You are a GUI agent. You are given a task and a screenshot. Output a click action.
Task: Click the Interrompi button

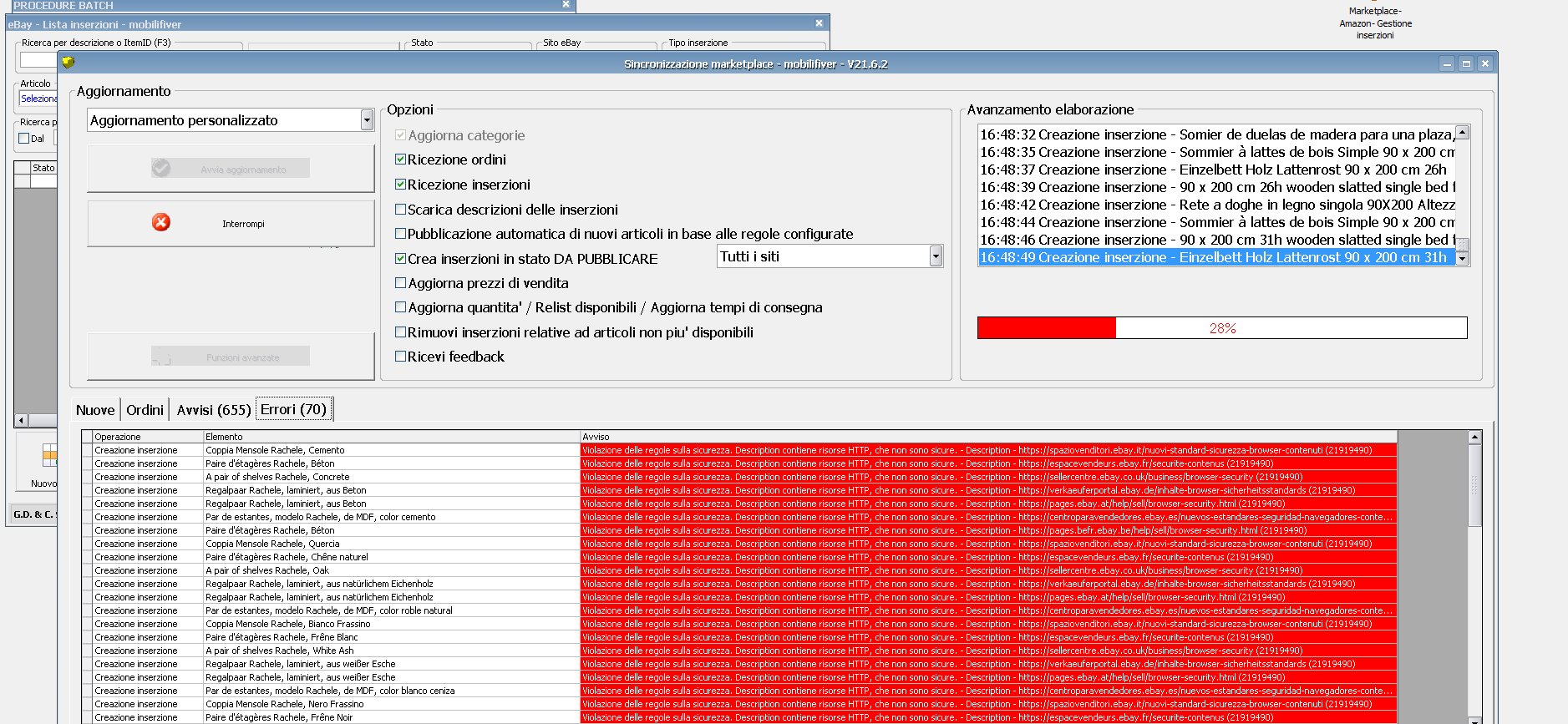[x=231, y=224]
